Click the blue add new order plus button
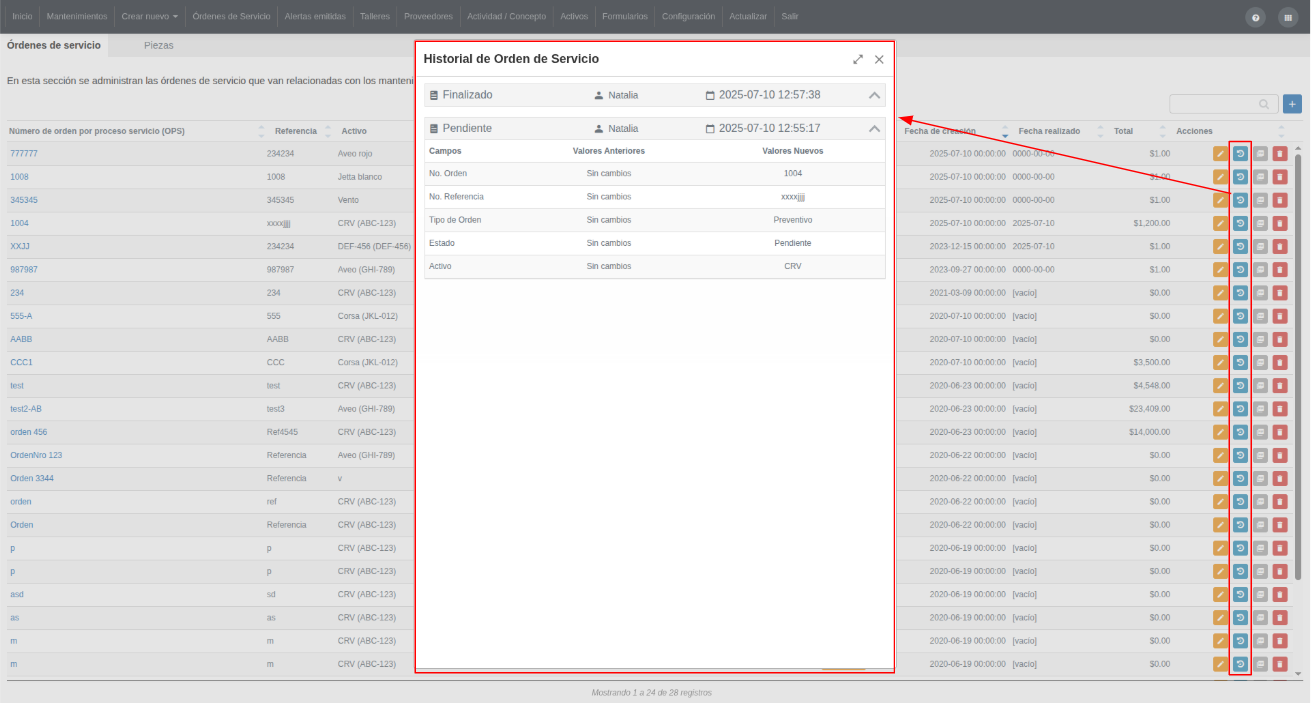This screenshot has width=1311, height=703. pos(1292,104)
